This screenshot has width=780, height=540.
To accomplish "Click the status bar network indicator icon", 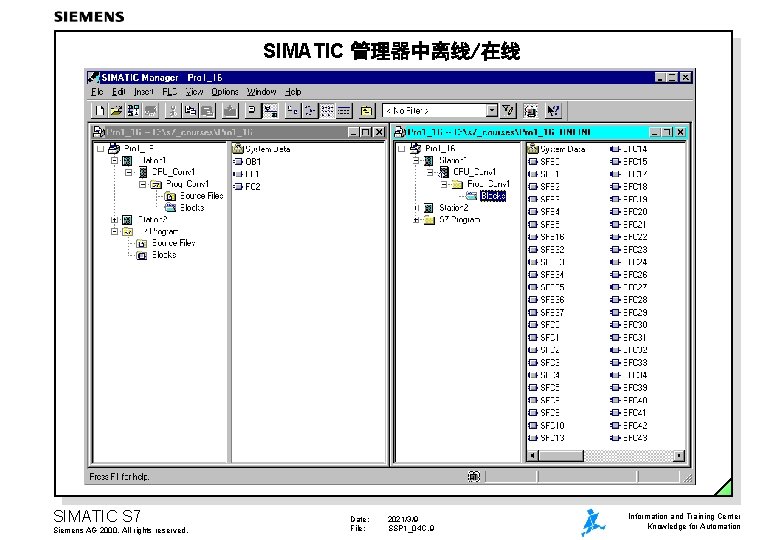I will click(x=474, y=476).
